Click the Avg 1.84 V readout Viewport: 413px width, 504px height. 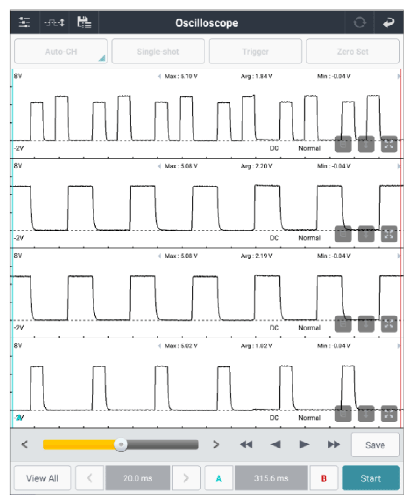tap(256, 76)
